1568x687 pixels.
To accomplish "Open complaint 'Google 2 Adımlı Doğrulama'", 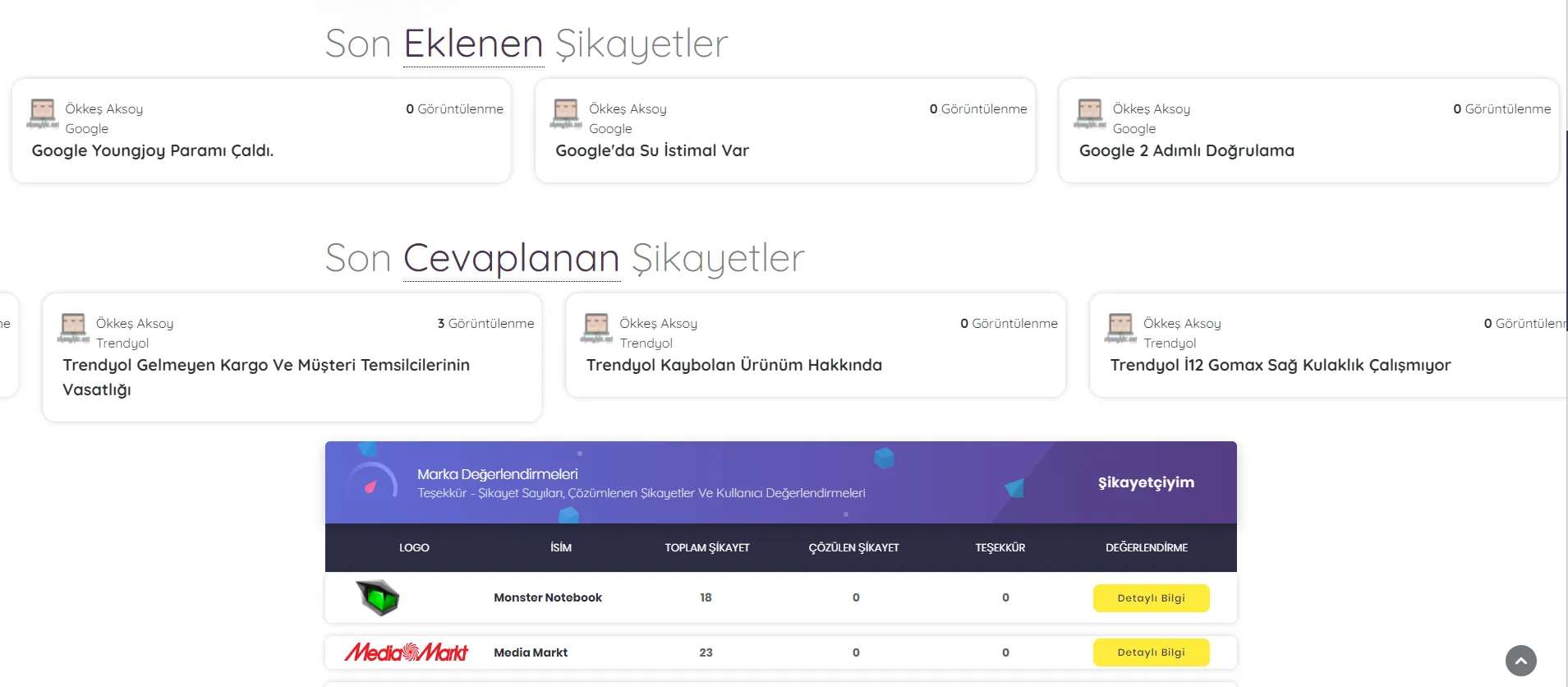I will coord(1187,150).
